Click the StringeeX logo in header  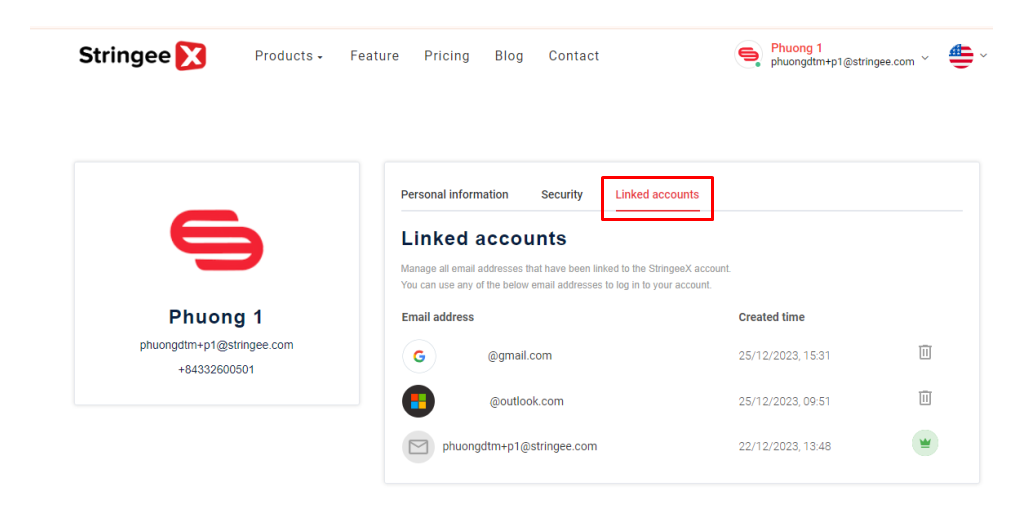click(142, 56)
